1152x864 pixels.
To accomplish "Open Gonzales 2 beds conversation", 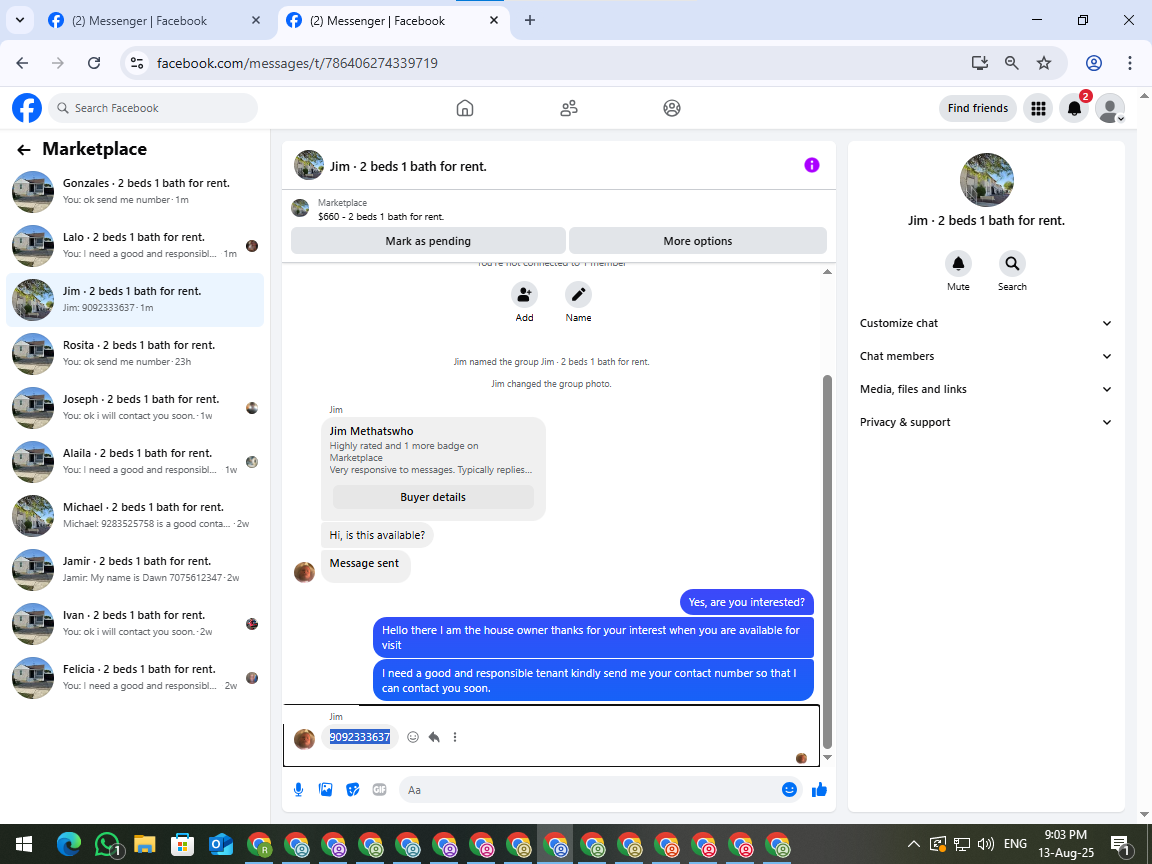I will pos(135,192).
